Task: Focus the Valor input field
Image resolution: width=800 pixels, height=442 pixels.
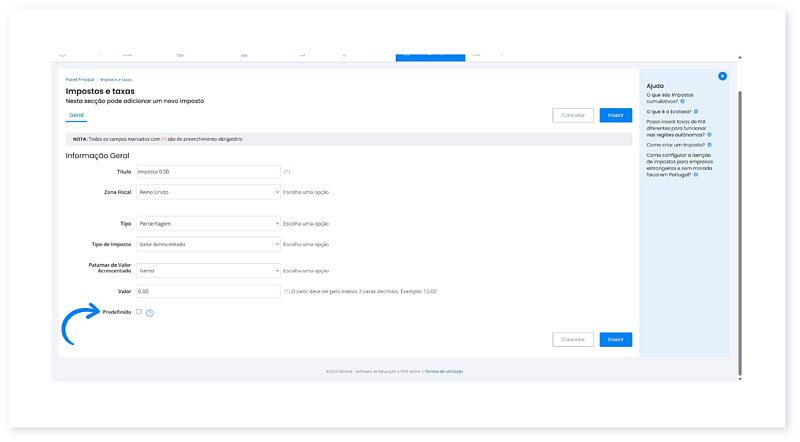Action: click(208, 291)
